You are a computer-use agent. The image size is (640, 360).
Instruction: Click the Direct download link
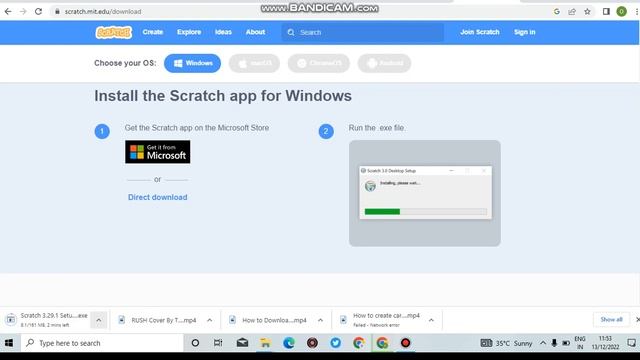[158, 197]
